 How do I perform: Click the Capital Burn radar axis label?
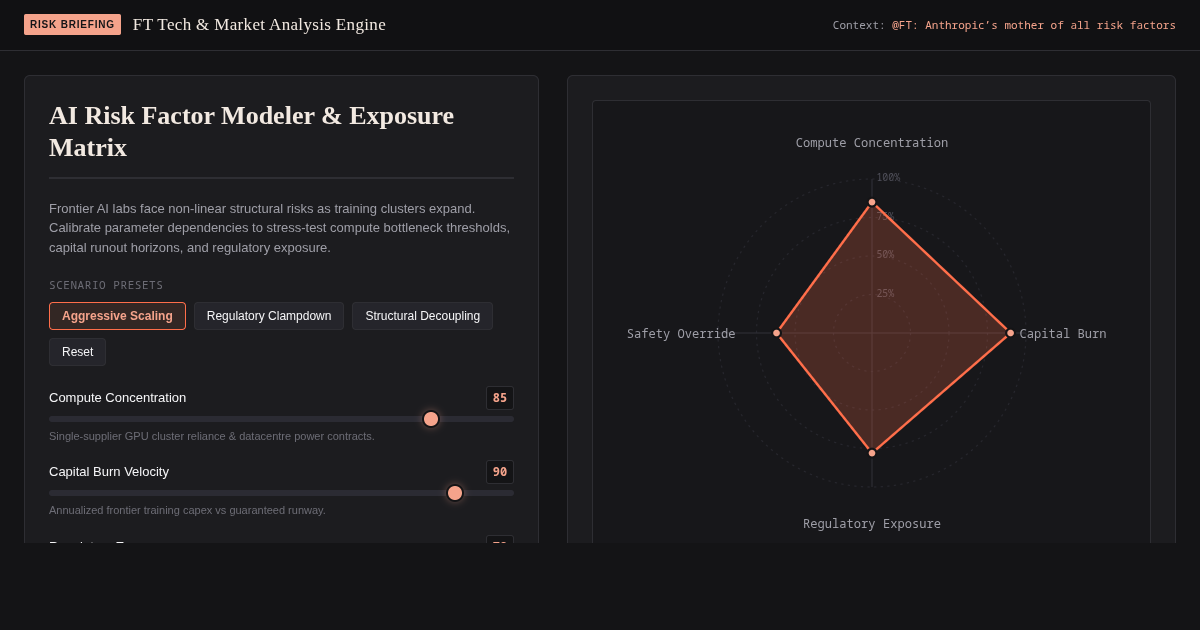pos(1063,334)
